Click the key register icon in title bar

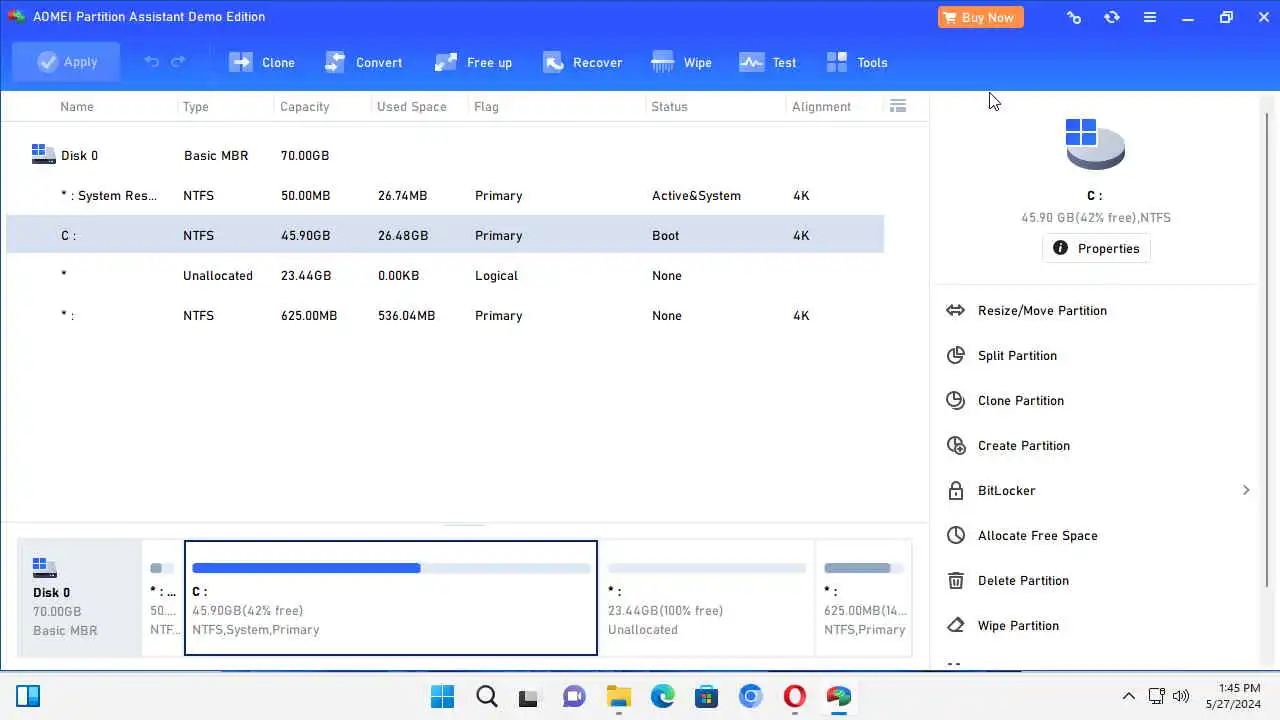pos(1074,17)
